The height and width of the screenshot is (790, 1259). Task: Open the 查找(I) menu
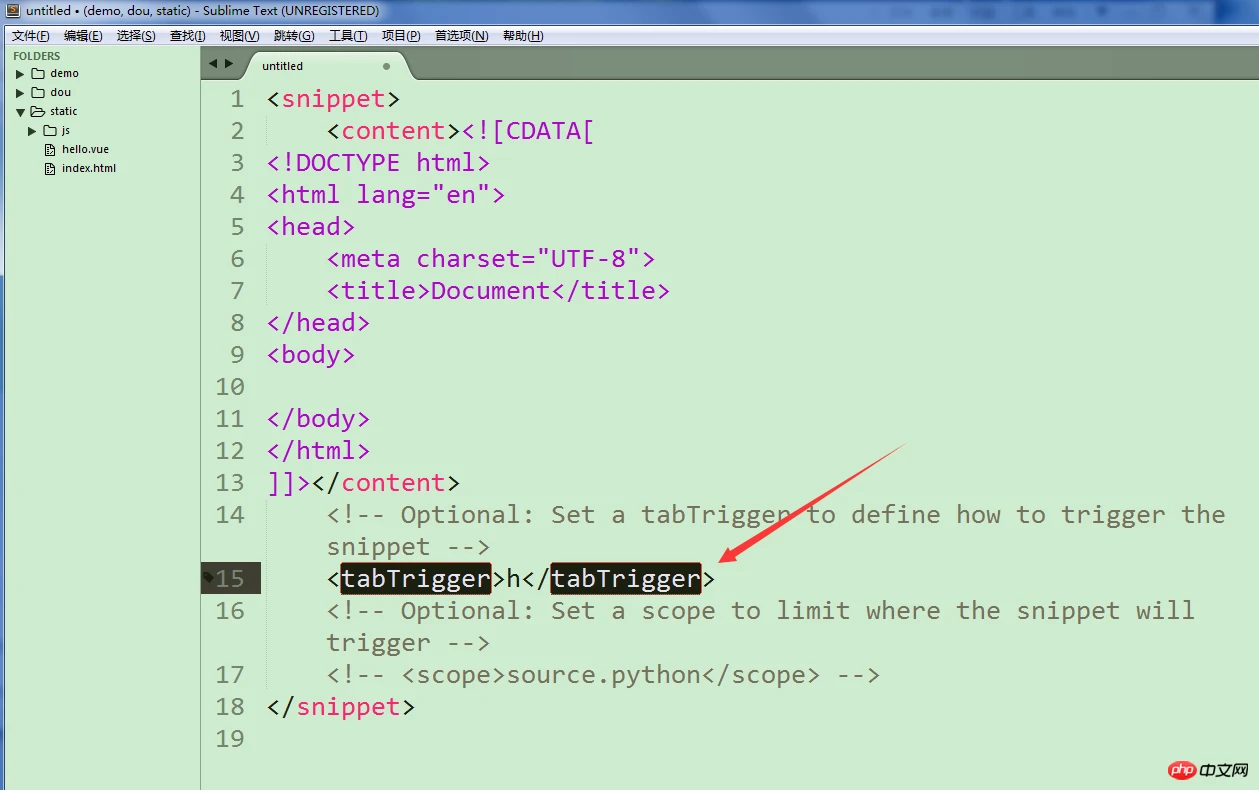click(x=188, y=36)
